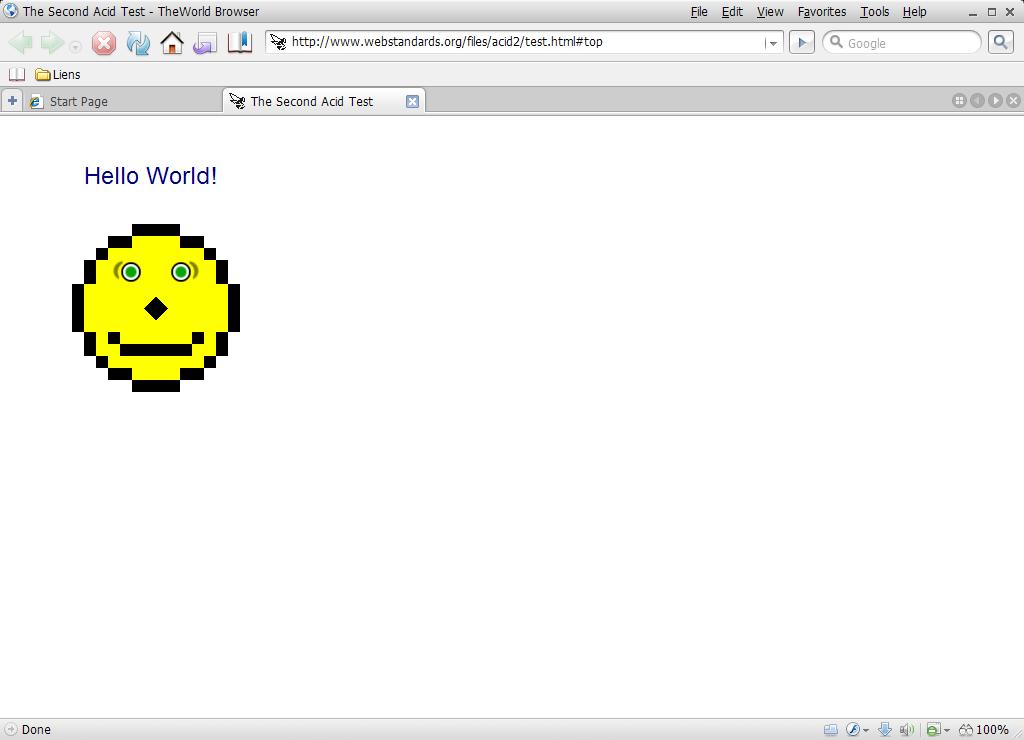Open navigation history dropdown beside forward arrow
Screen dimensions: 1024x740
[75, 47]
